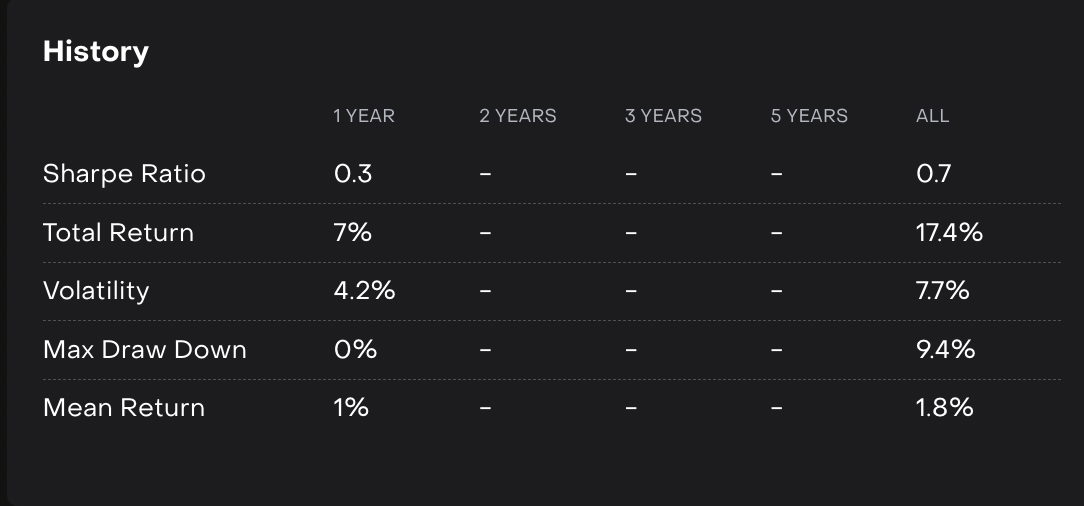This screenshot has width=1084, height=506.
Task: Select the 2 YEARS column header
Action: pyautogui.click(x=517, y=116)
